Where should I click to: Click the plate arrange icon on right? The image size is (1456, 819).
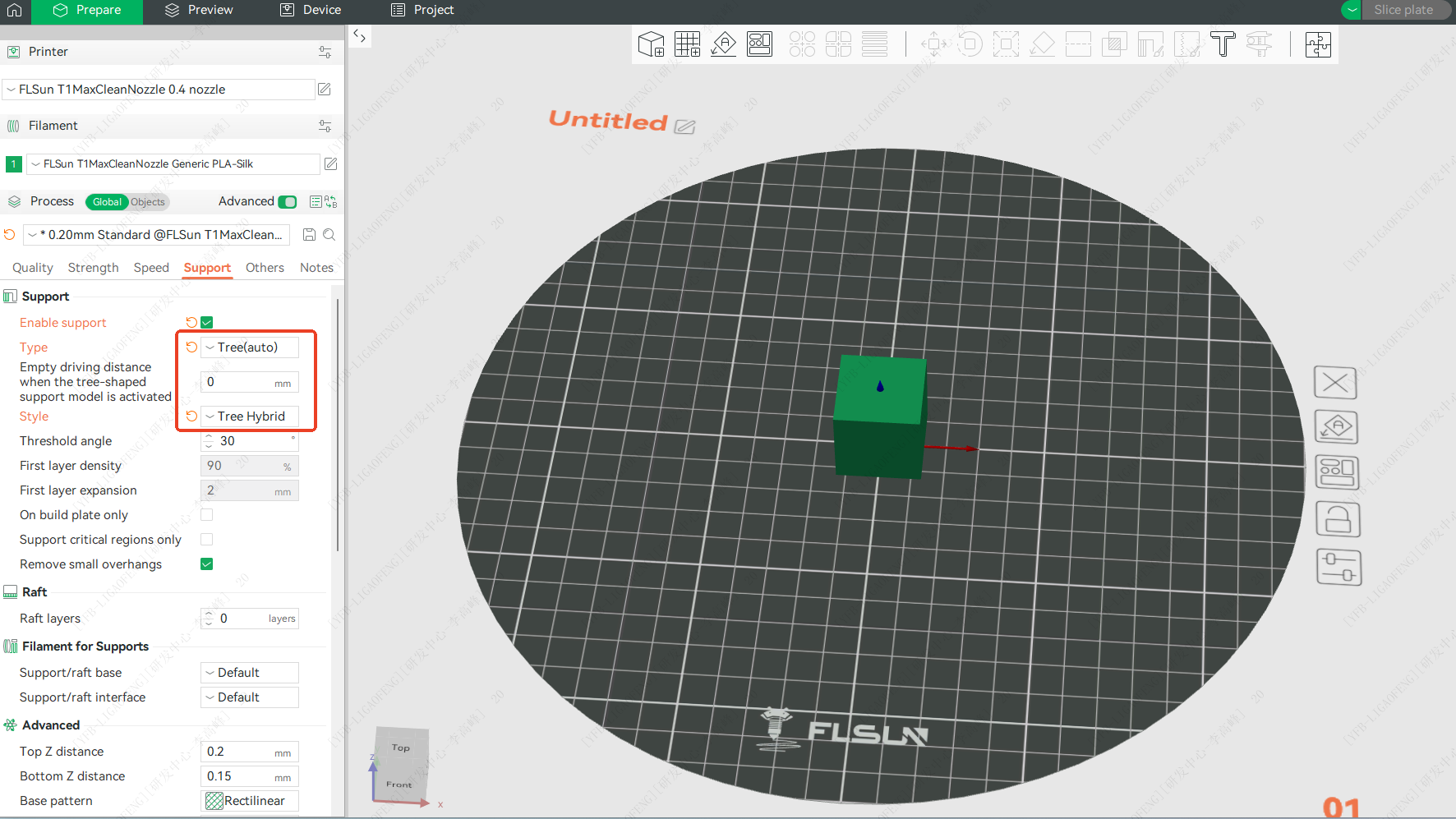point(1338,472)
